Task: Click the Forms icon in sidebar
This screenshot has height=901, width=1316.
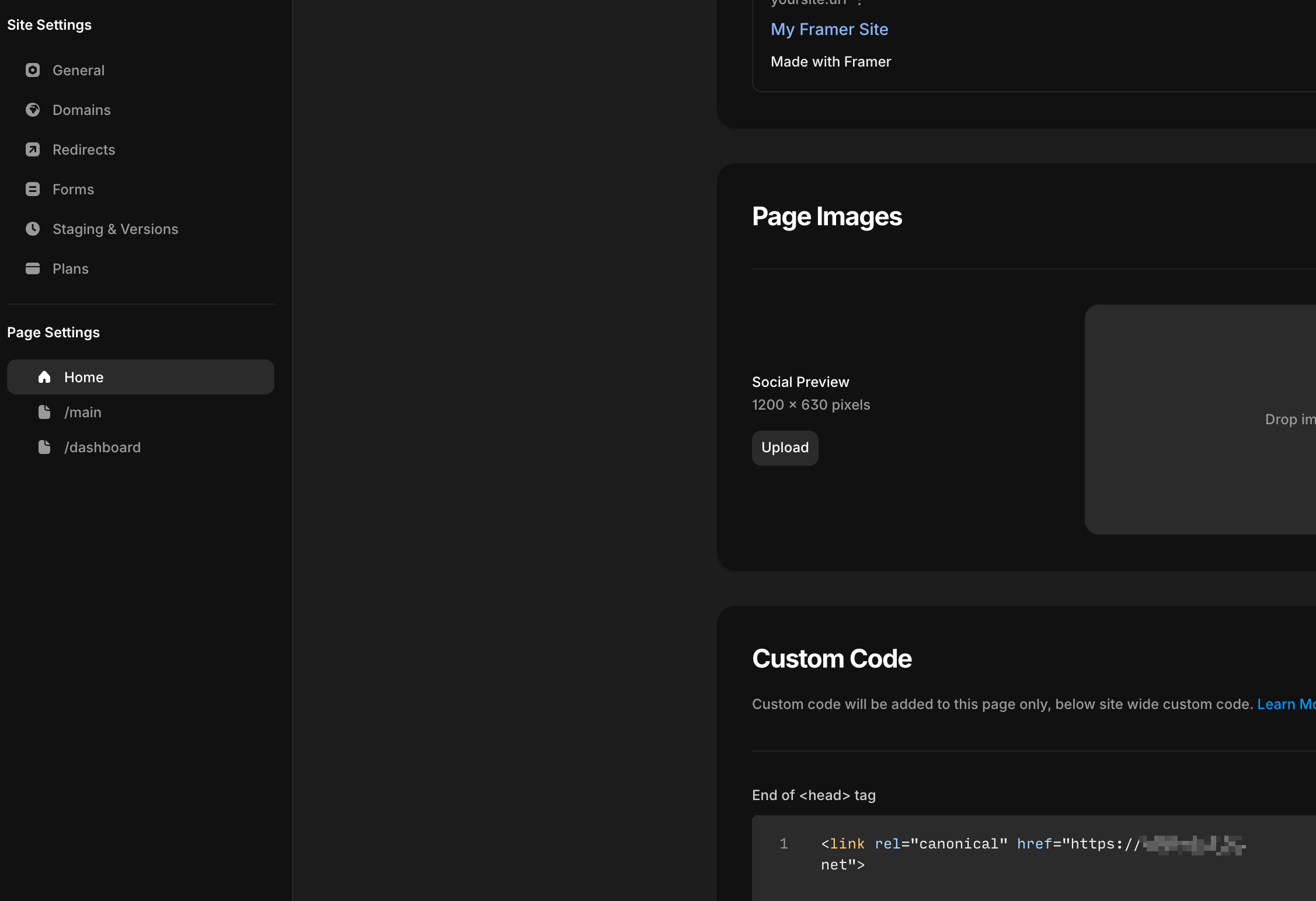Action: (33, 189)
